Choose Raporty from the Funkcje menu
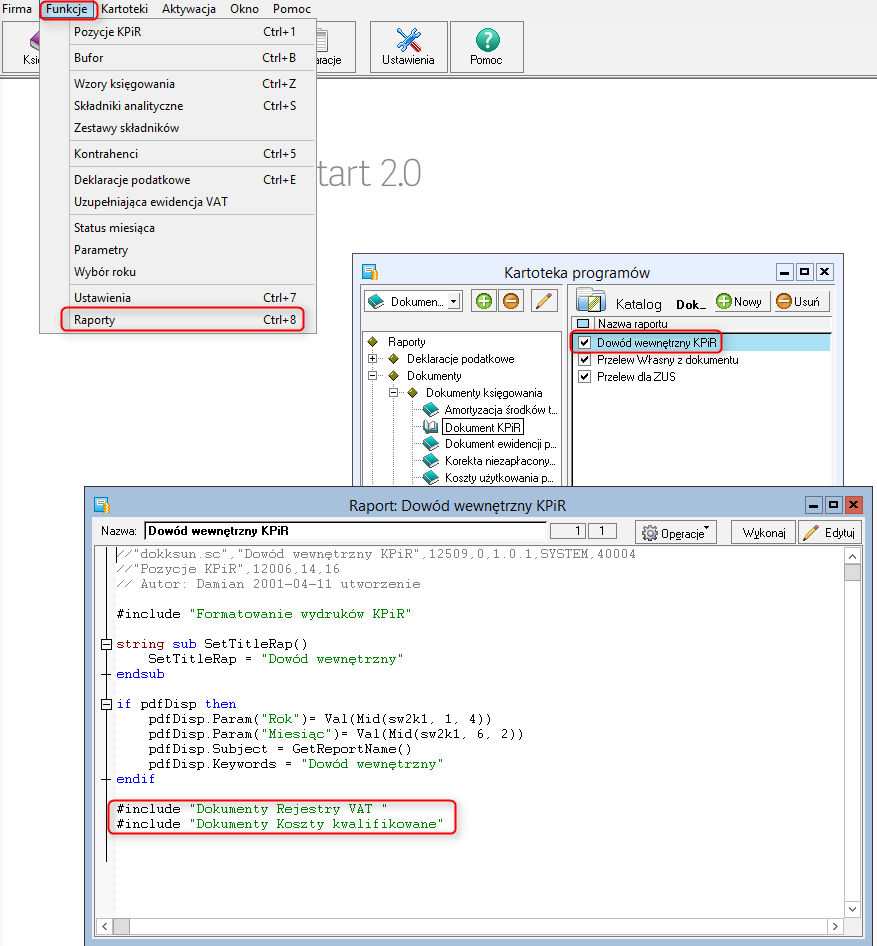This screenshot has width=877, height=946. click(x=94, y=320)
